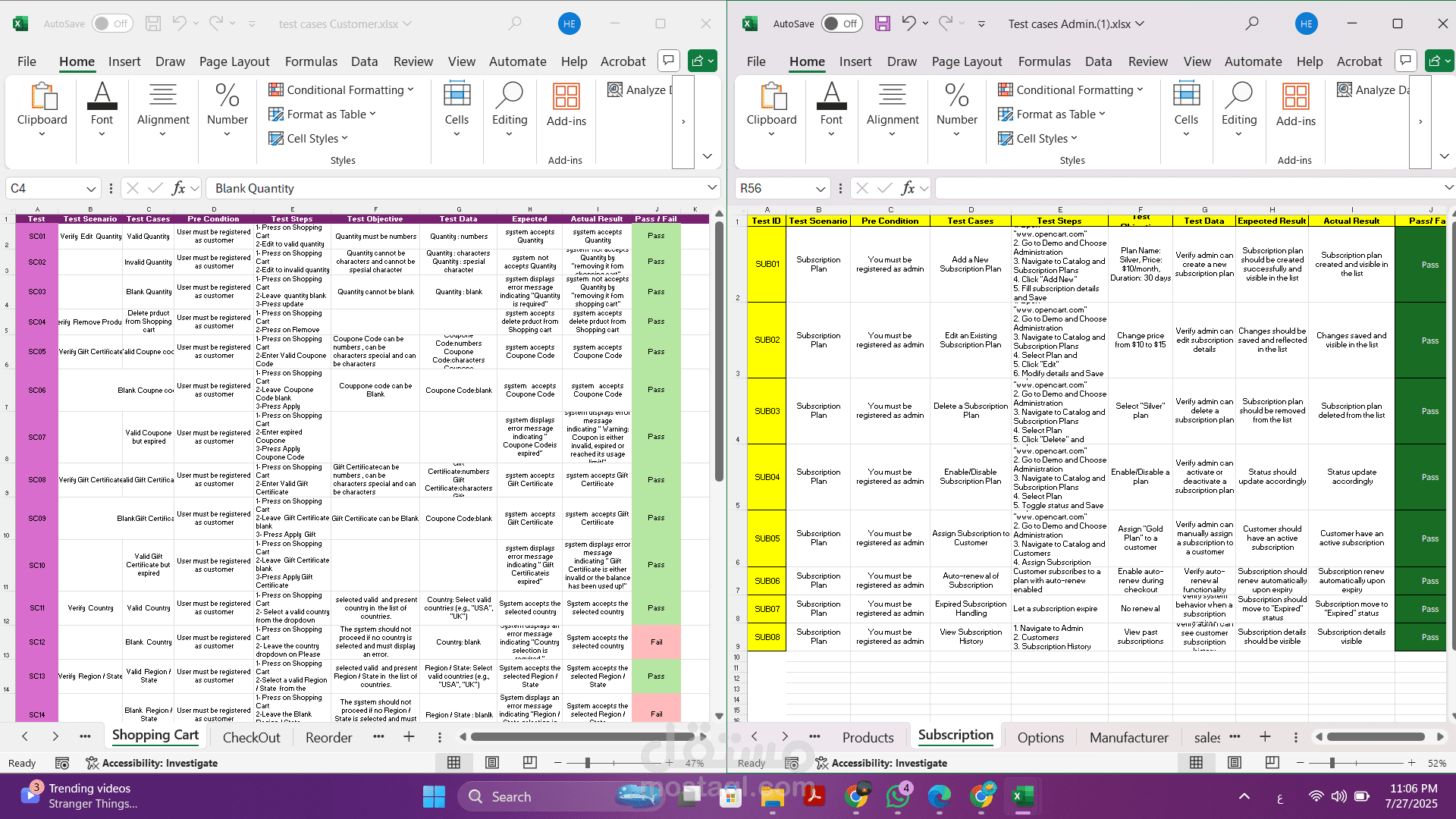Adjust the zoom slider in left window
Image resolution: width=1456 pixels, height=819 pixels.
(588, 763)
